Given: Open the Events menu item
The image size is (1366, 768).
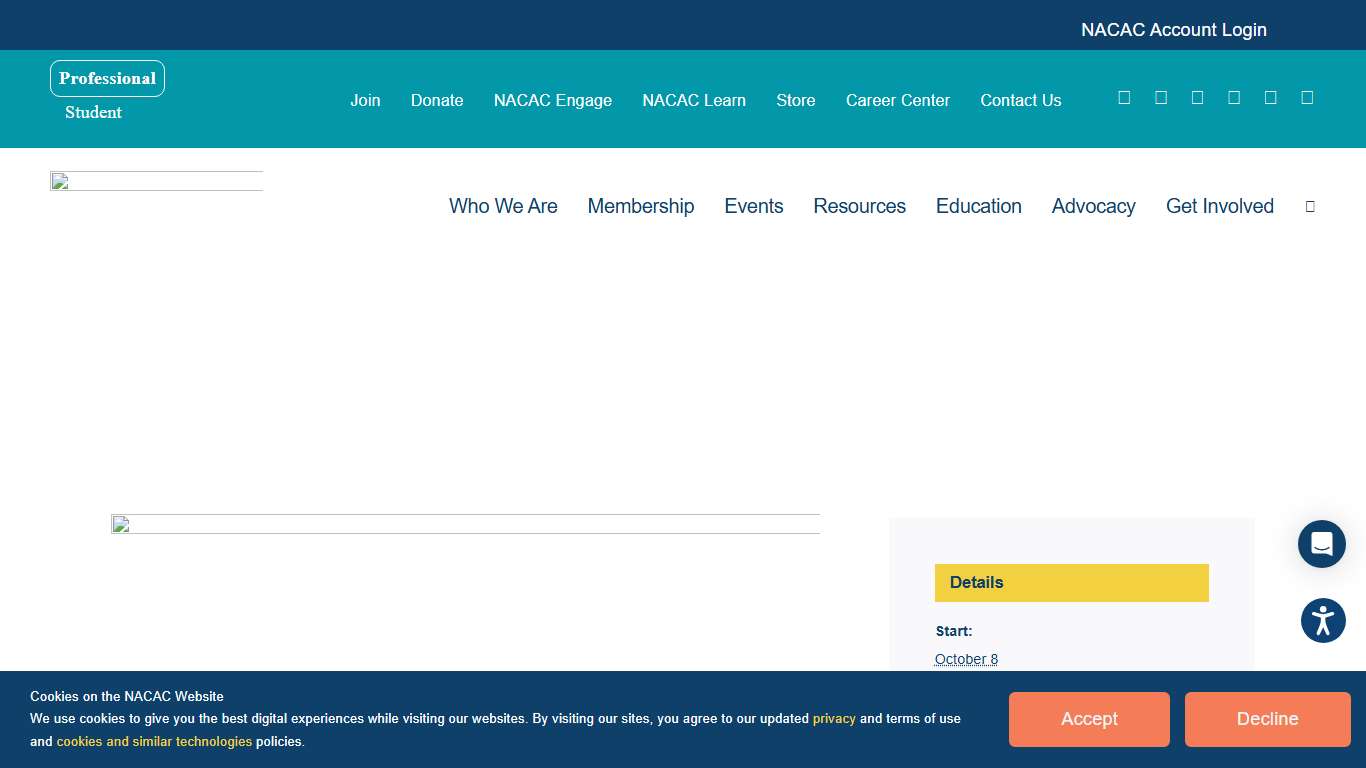Looking at the screenshot, I should (x=753, y=206).
